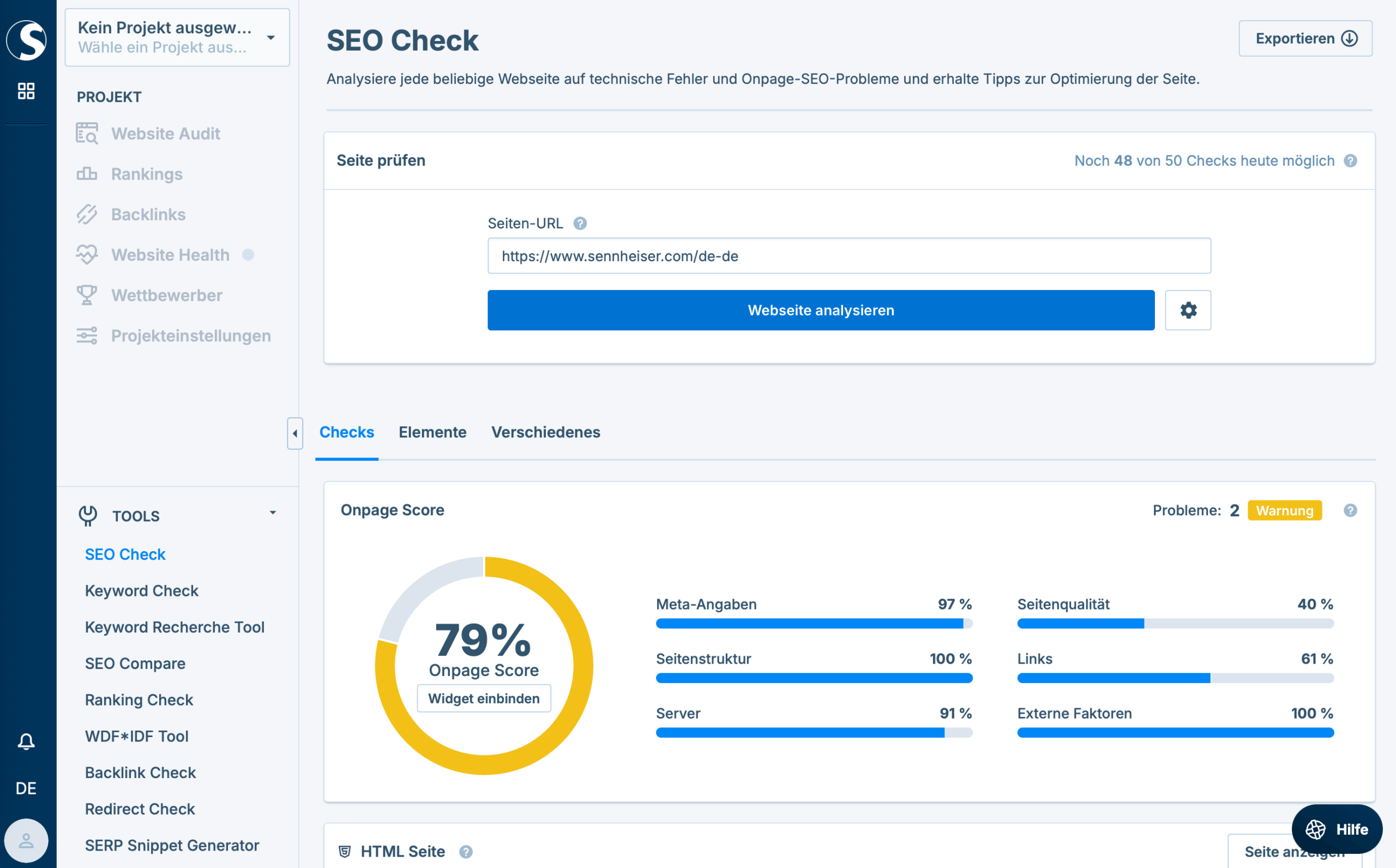Select the Website Audit icon in sidebar

pyautogui.click(x=87, y=133)
